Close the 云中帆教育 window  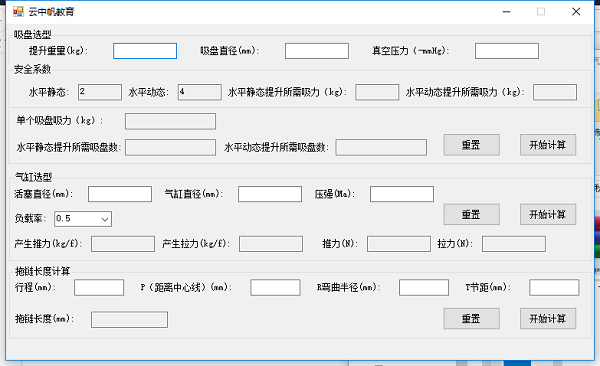coord(576,11)
